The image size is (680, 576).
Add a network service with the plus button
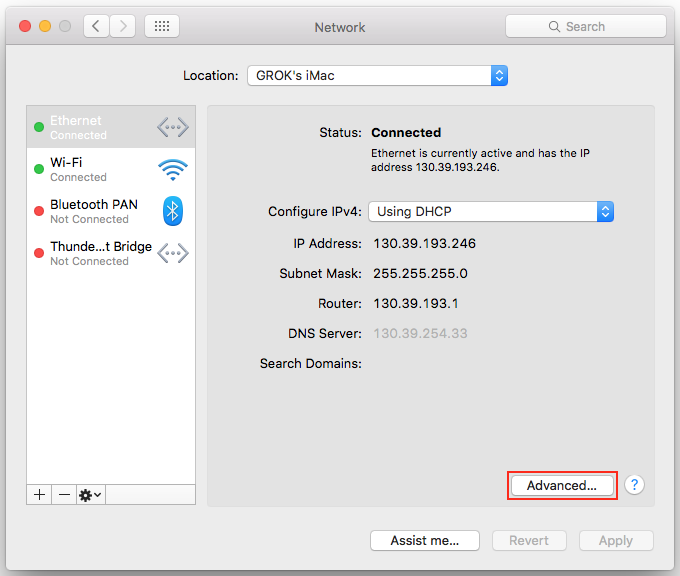[39, 494]
